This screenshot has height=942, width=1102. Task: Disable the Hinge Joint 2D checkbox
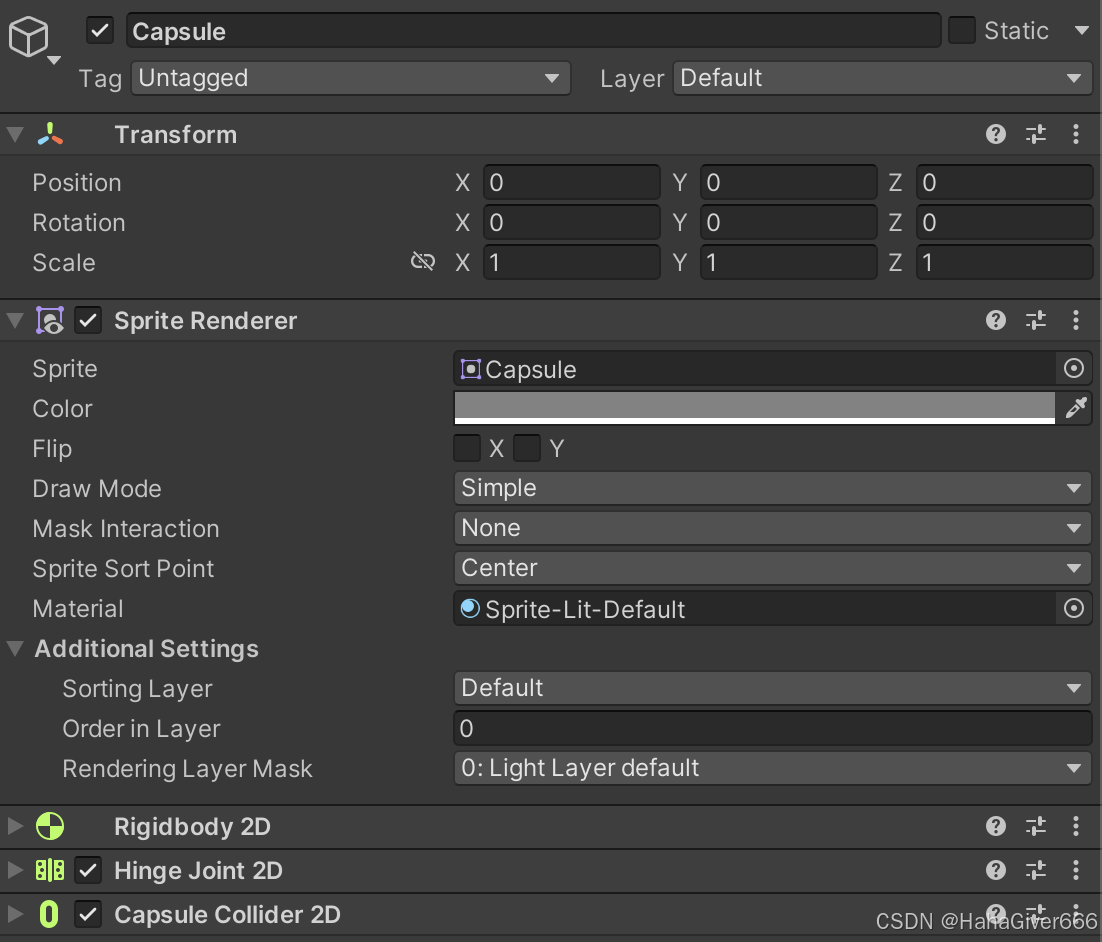88,870
